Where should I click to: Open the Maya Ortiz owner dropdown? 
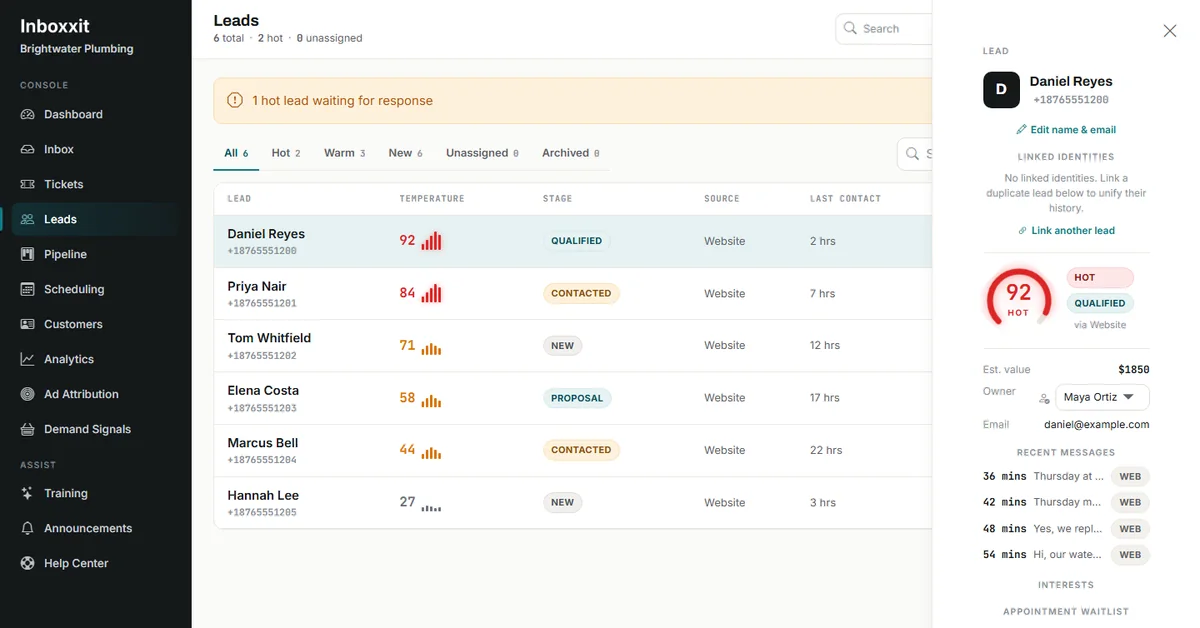[1102, 397]
